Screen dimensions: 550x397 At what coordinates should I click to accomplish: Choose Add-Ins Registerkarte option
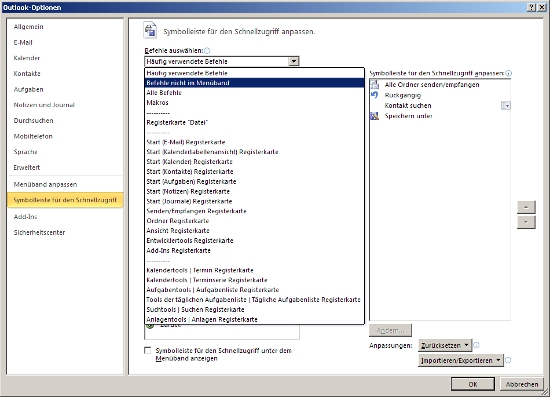[x=254, y=250]
